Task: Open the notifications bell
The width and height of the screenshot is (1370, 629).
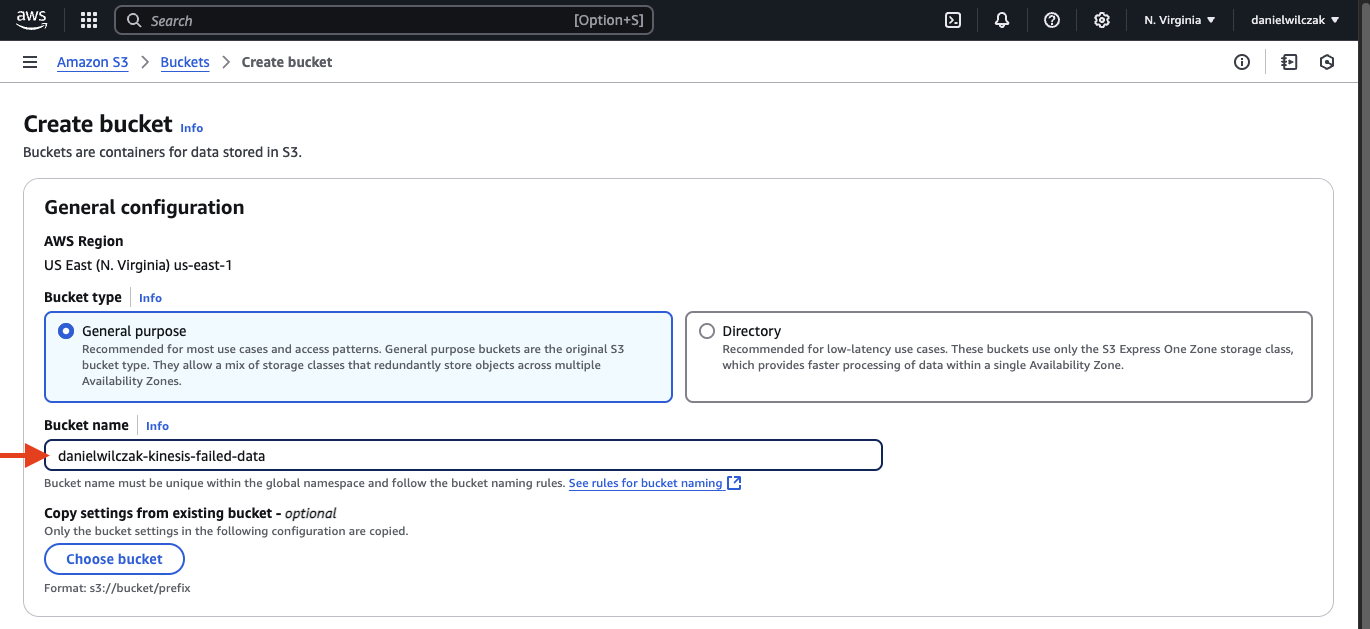Action: [1002, 20]
